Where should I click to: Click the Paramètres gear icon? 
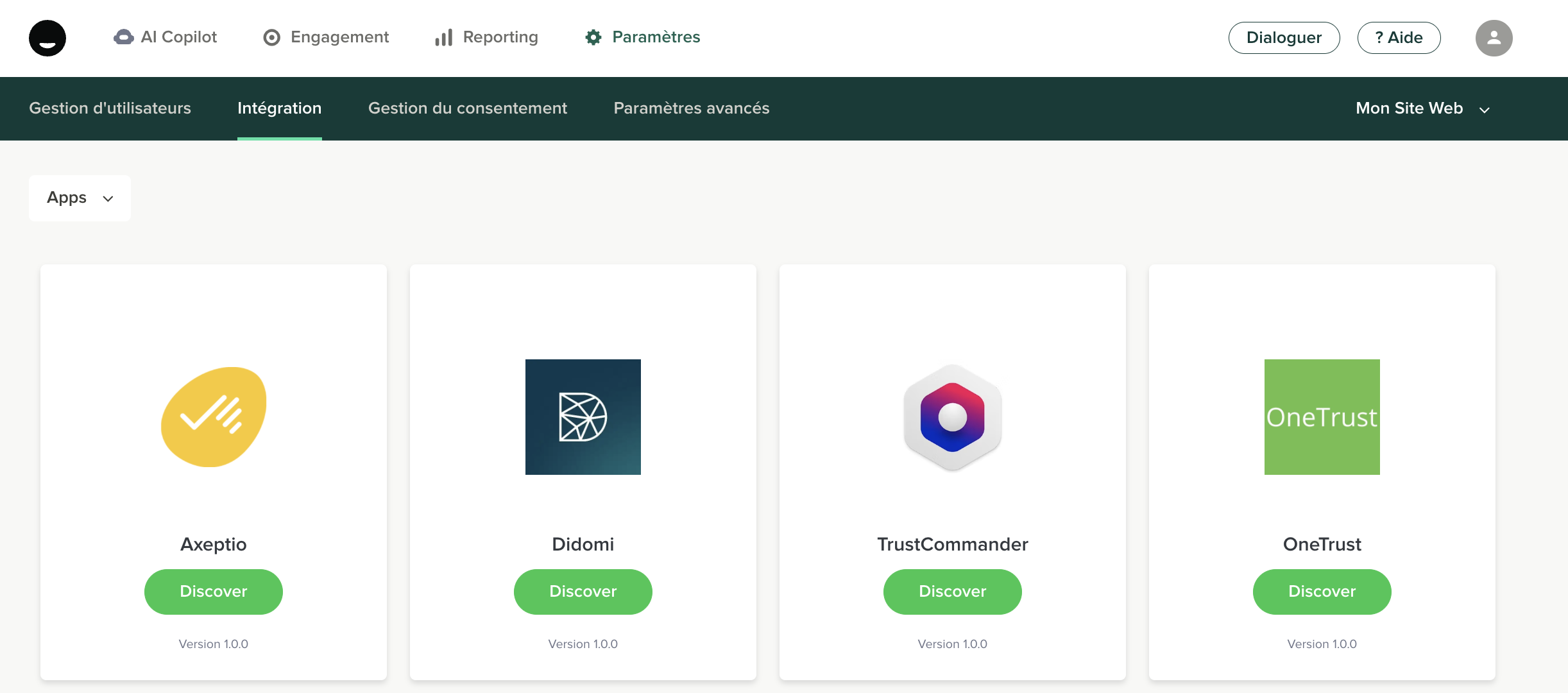593,37
